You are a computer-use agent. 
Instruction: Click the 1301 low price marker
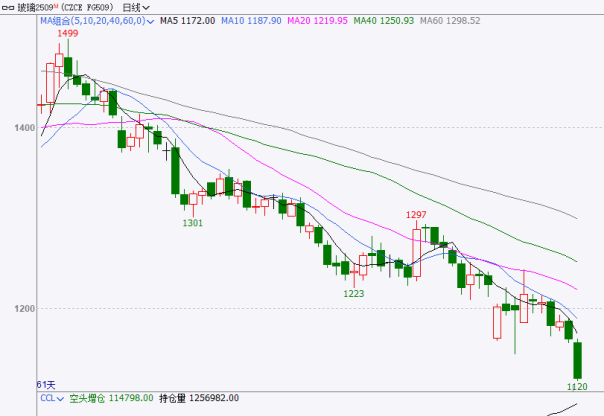pyautogui.click(x=192, y=223)
